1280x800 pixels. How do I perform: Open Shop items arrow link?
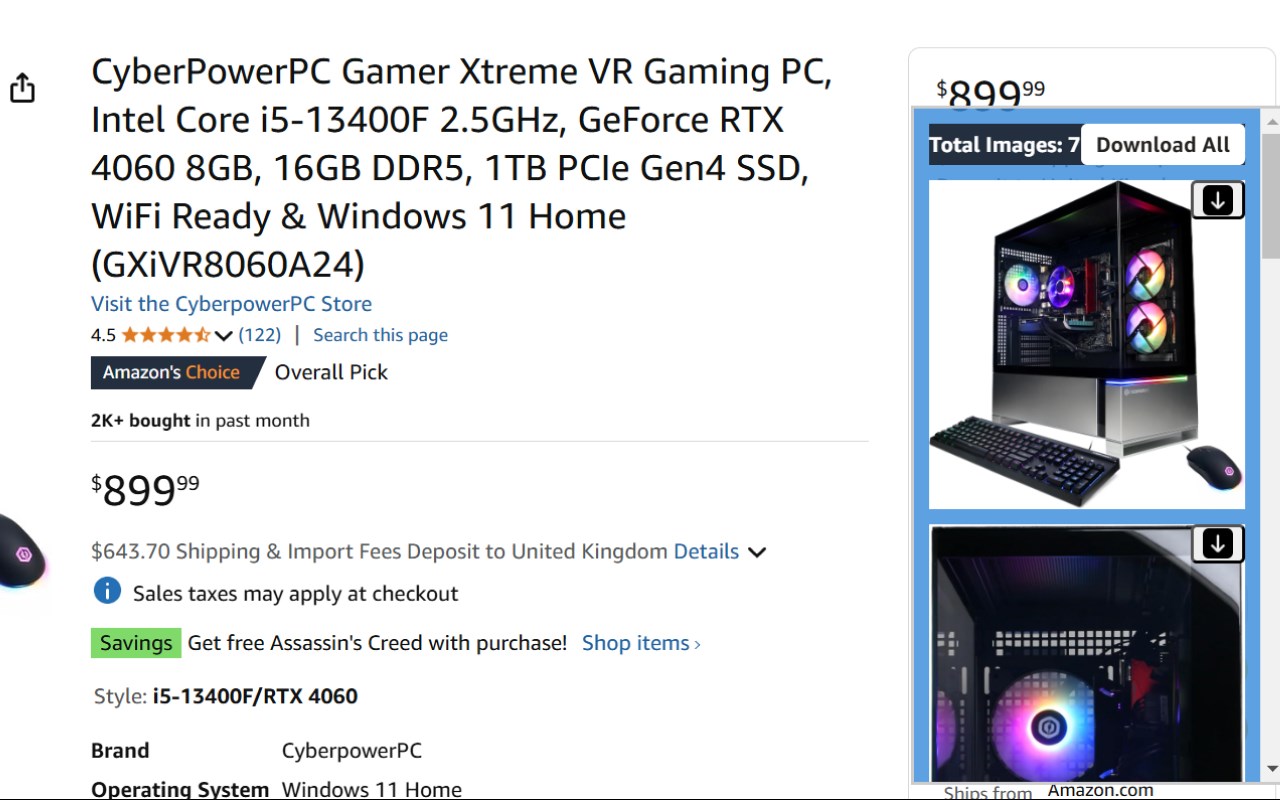[641, 643]
